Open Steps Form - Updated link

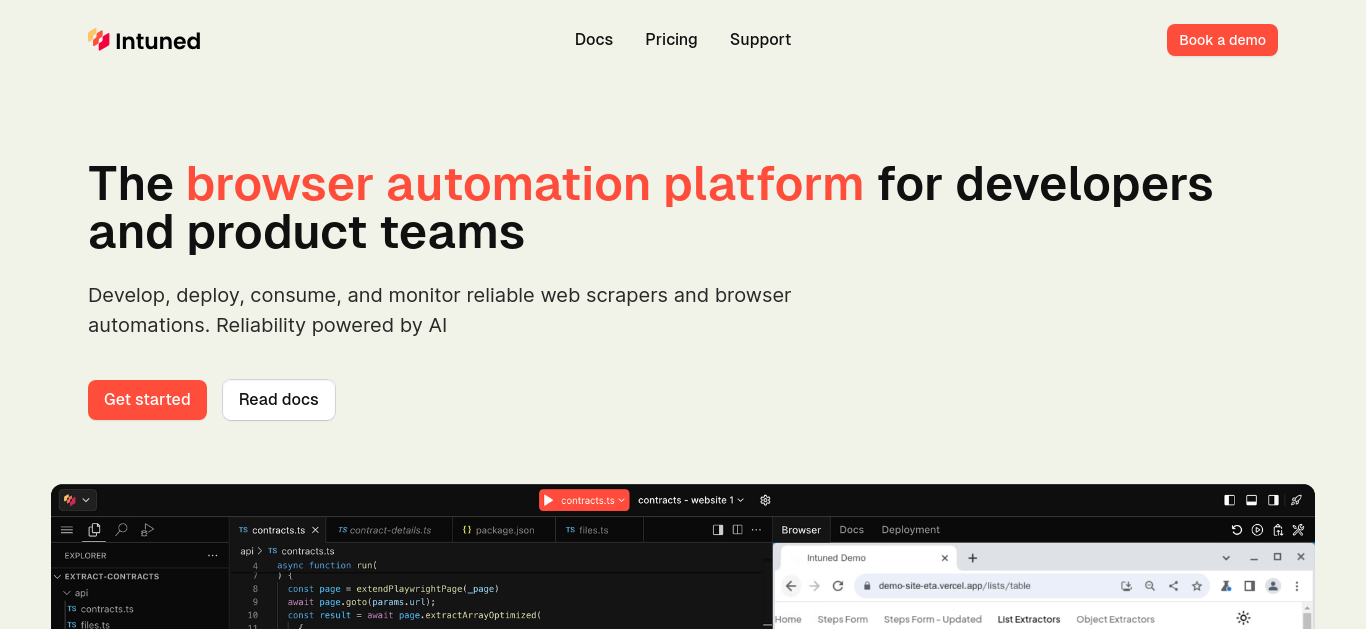[932, 619]
